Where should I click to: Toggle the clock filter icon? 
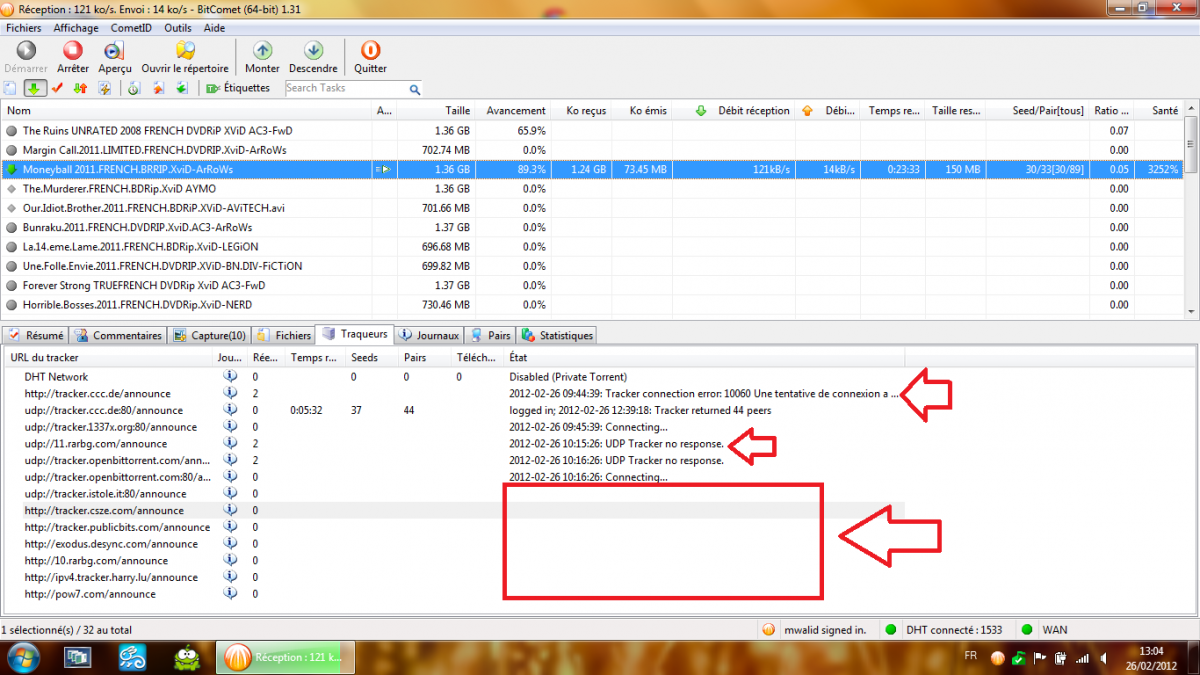pyautogui.click(x=133, y=88)
